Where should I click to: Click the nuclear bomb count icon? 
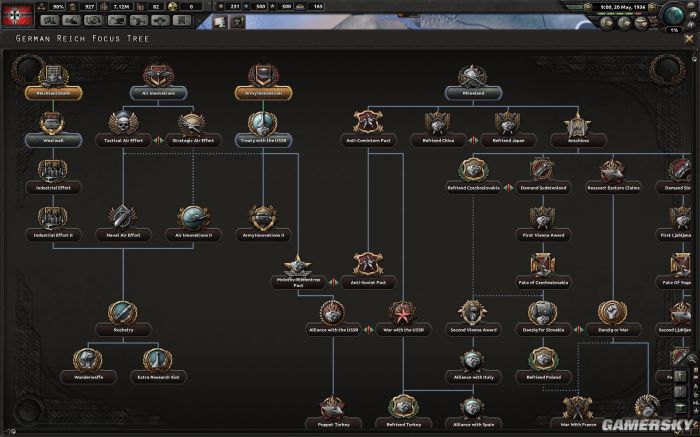click(x=173, y=7)
